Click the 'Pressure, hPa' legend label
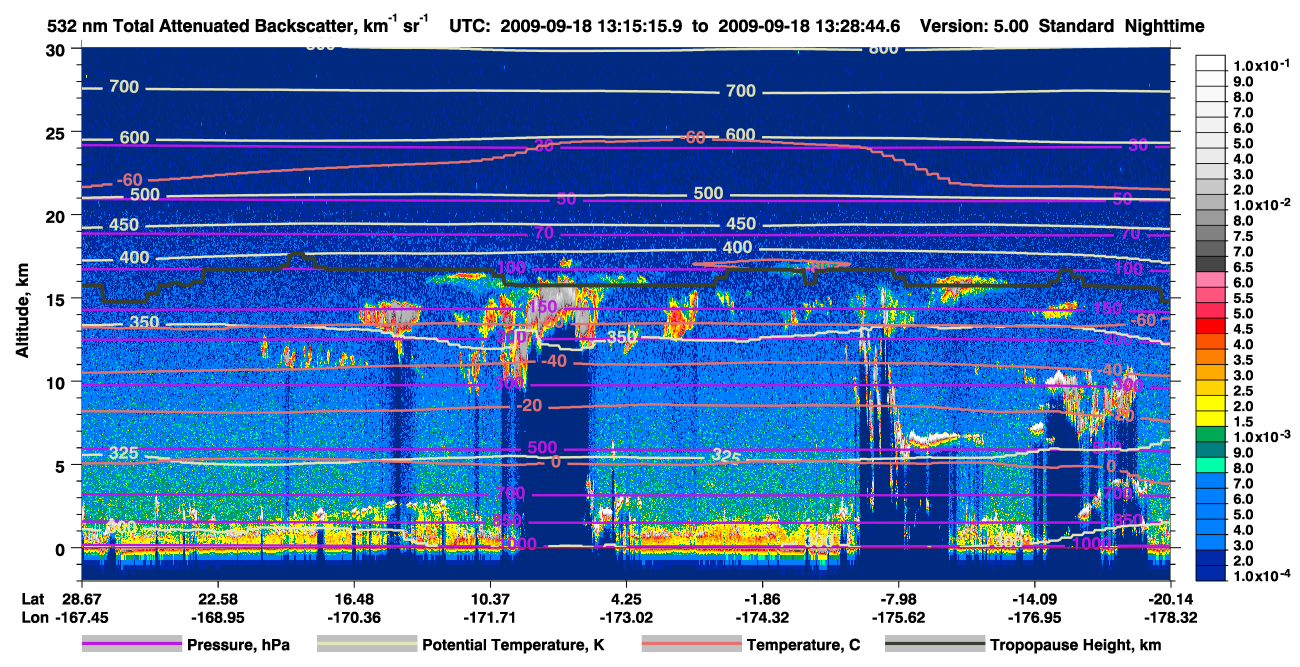Image resolution: width=1300 pixels, height=667 pixels. (239, 645)
